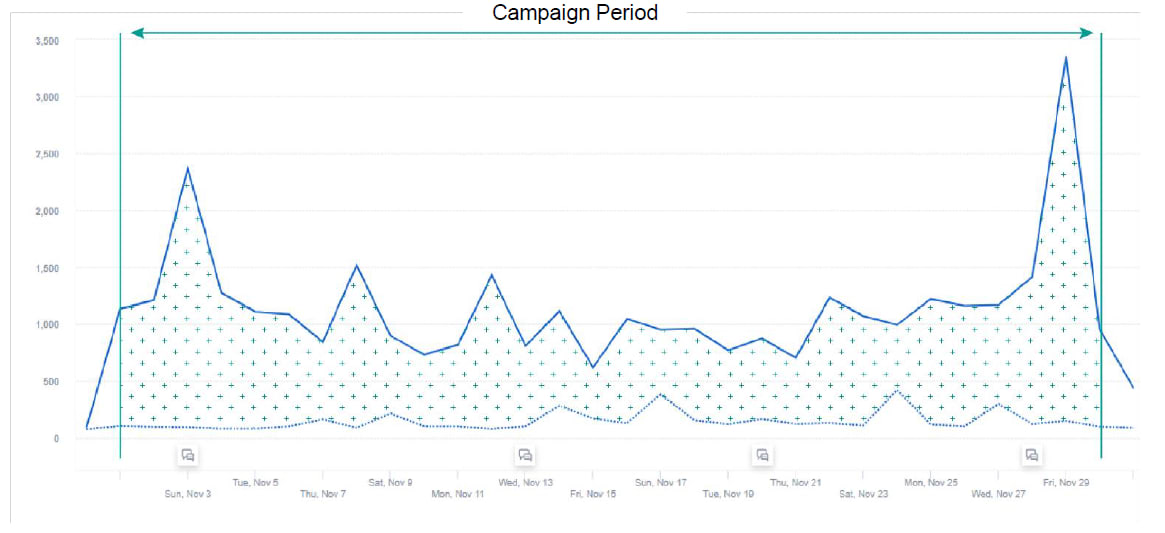1165x533 pixels.
Task: Click the Sun, Nov 17 date label
Action: point(661,482)
